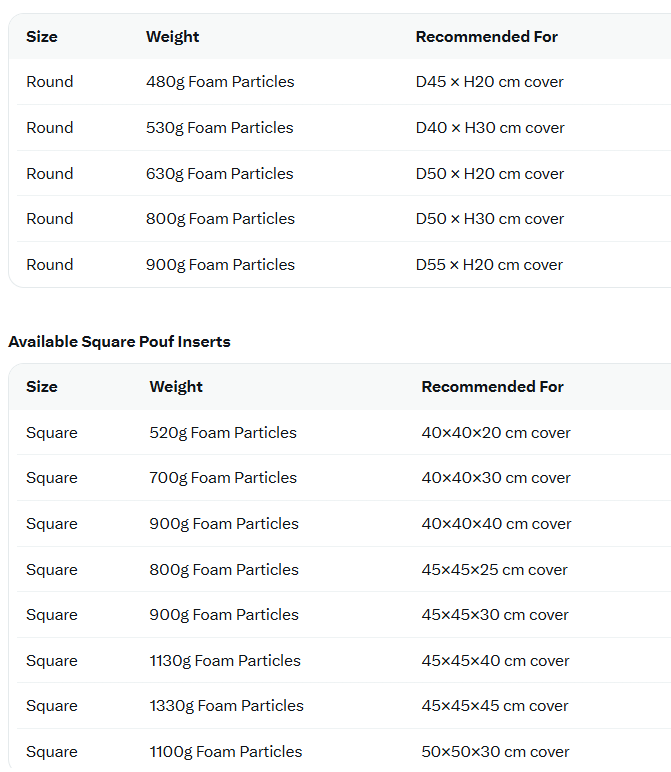Click the Available Square Pouf Inserts heading
Viewport: 671px width, 772px height.
click(x=119, y=342)
